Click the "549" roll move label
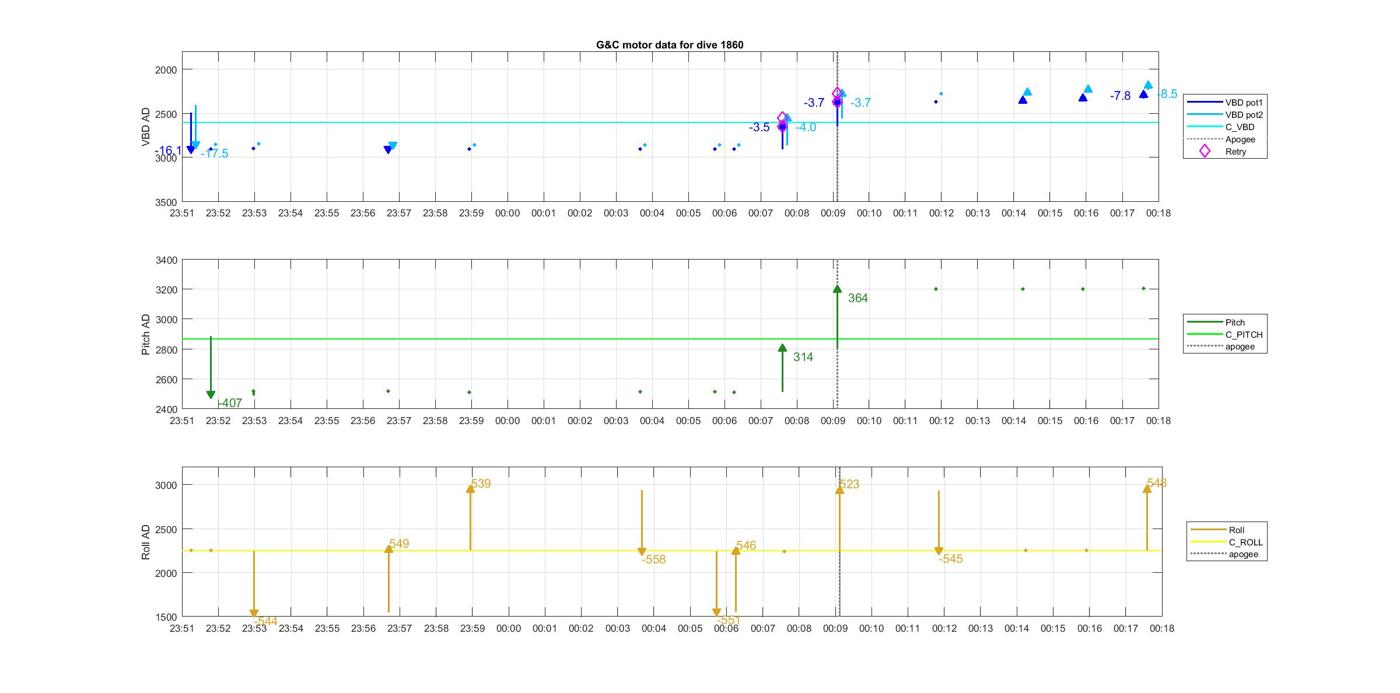1400x693 pixels. (x=399, y=544)
